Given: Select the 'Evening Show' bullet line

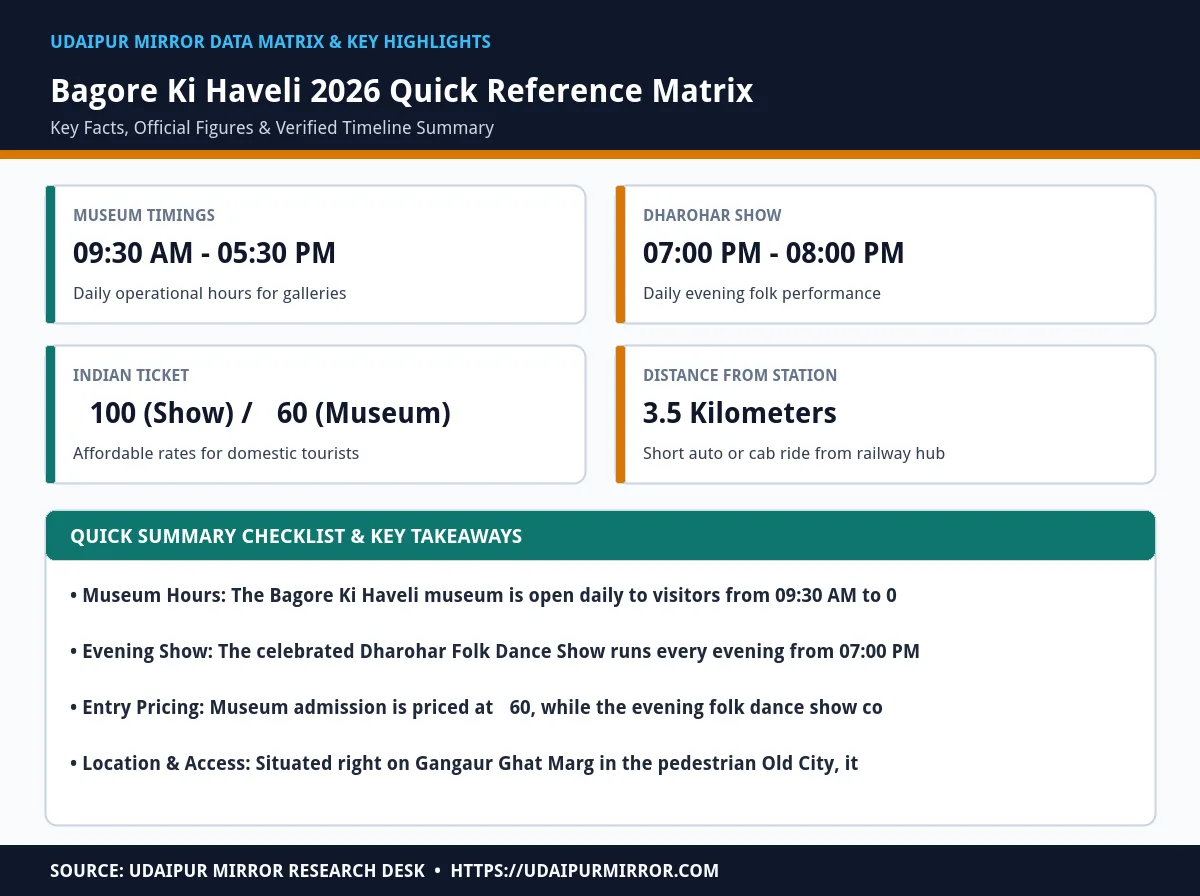Looking at the screenshot, I should [495, 651].
